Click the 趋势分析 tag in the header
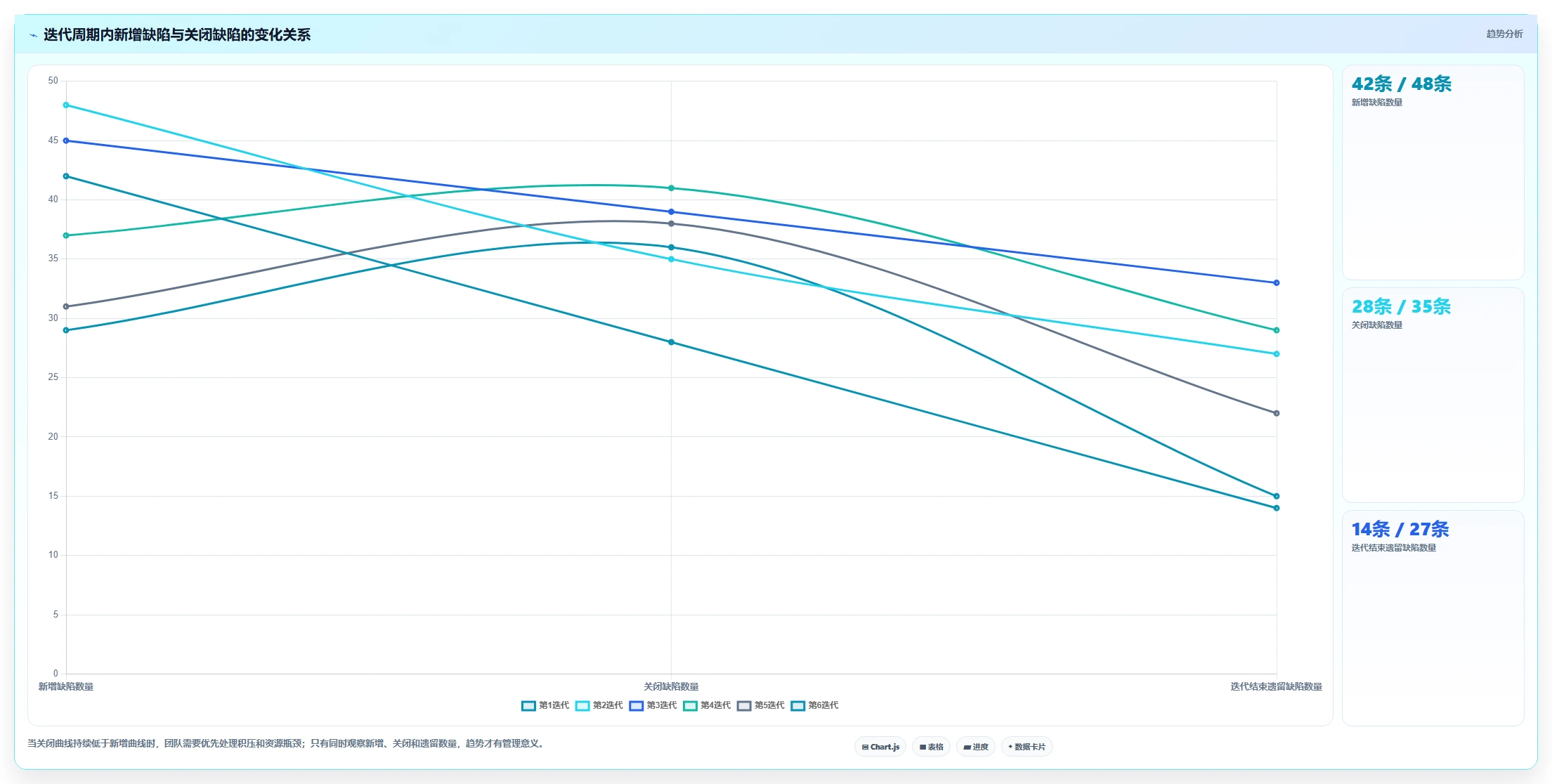 (1504, 34)
